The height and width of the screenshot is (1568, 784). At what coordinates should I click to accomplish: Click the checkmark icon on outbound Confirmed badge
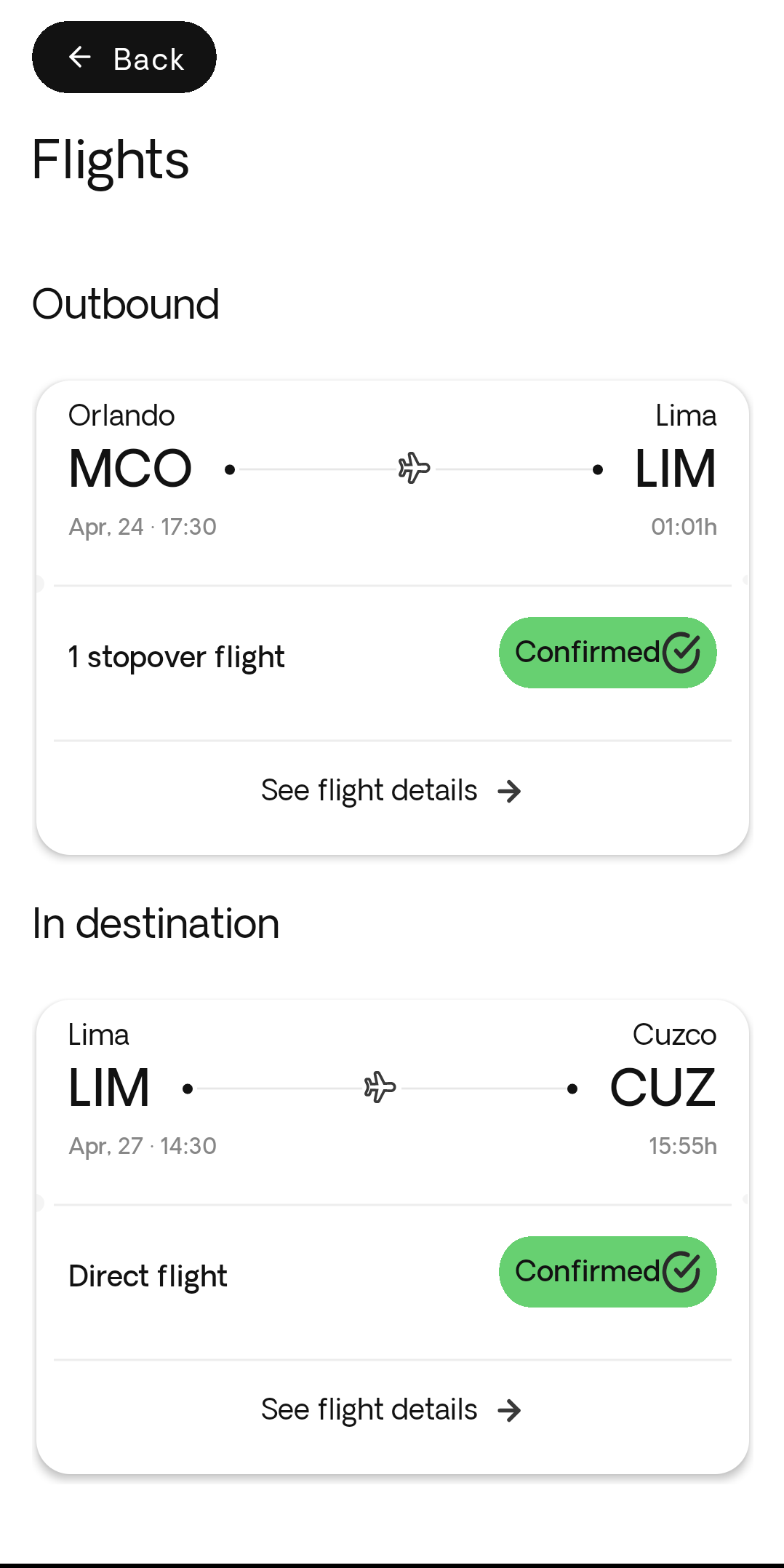(681, 653)
